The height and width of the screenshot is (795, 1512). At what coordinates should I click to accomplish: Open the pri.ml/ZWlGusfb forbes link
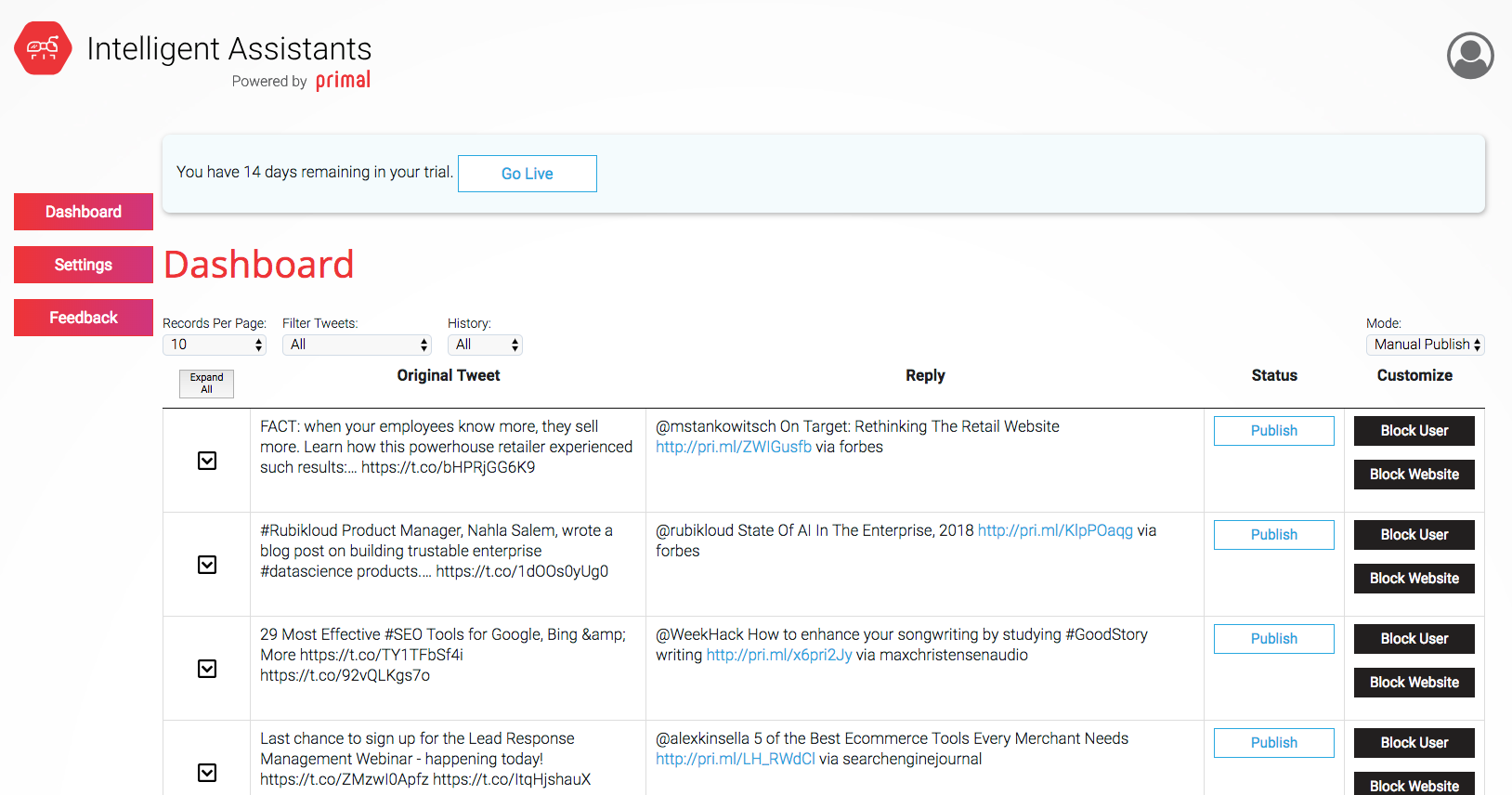pyautogui.click(x=733, y=447)
